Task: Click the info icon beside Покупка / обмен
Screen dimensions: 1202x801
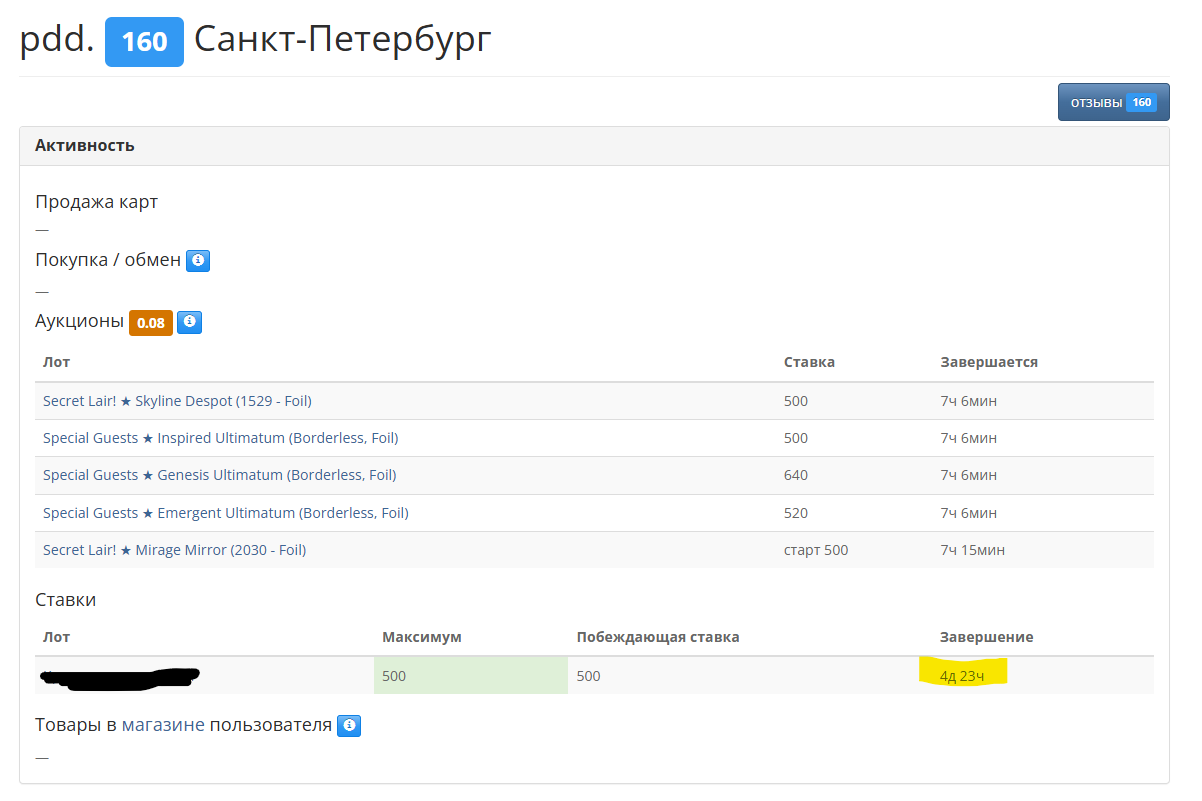Action: tap(198, 261)
